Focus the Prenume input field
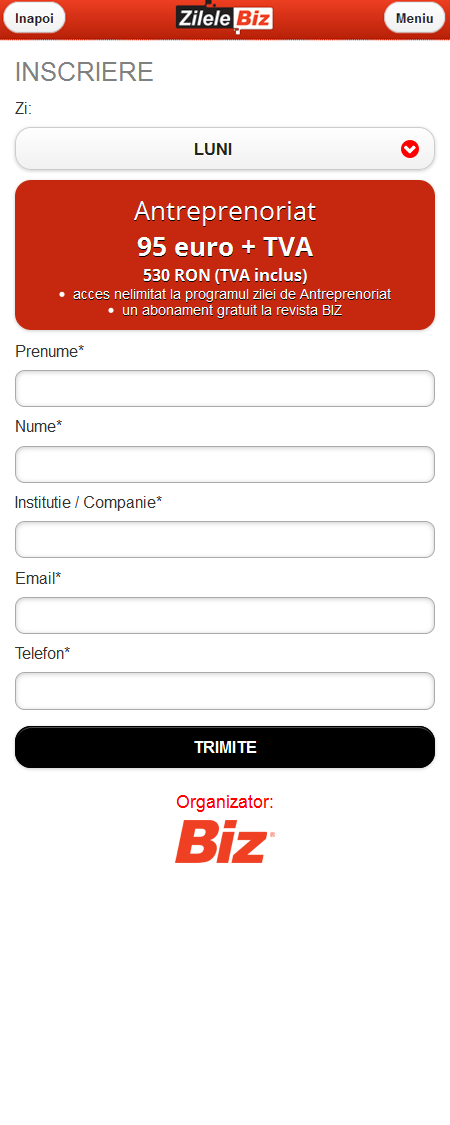Viewport: 450px width, 1125px height. pyautogui.click(x=225, y=389)
